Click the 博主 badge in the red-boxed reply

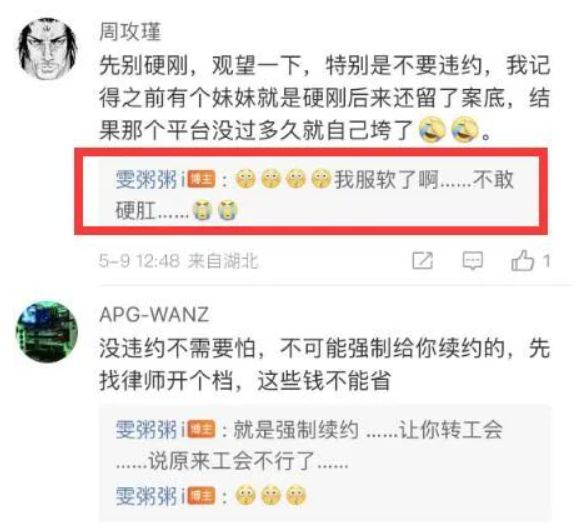point(201,180)
